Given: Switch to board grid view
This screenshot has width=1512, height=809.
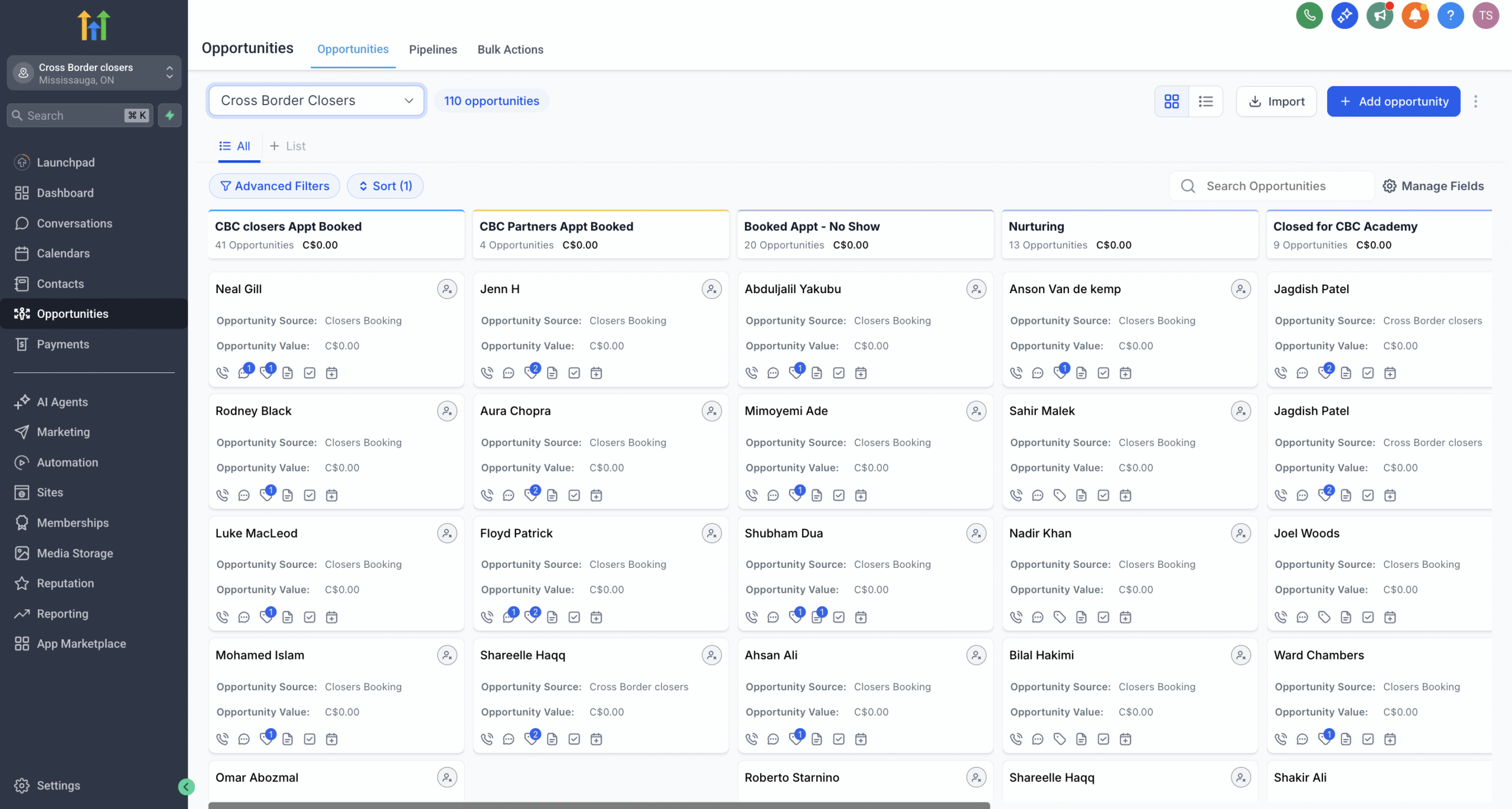Looking at the screenshot, I should [1172, 101].
